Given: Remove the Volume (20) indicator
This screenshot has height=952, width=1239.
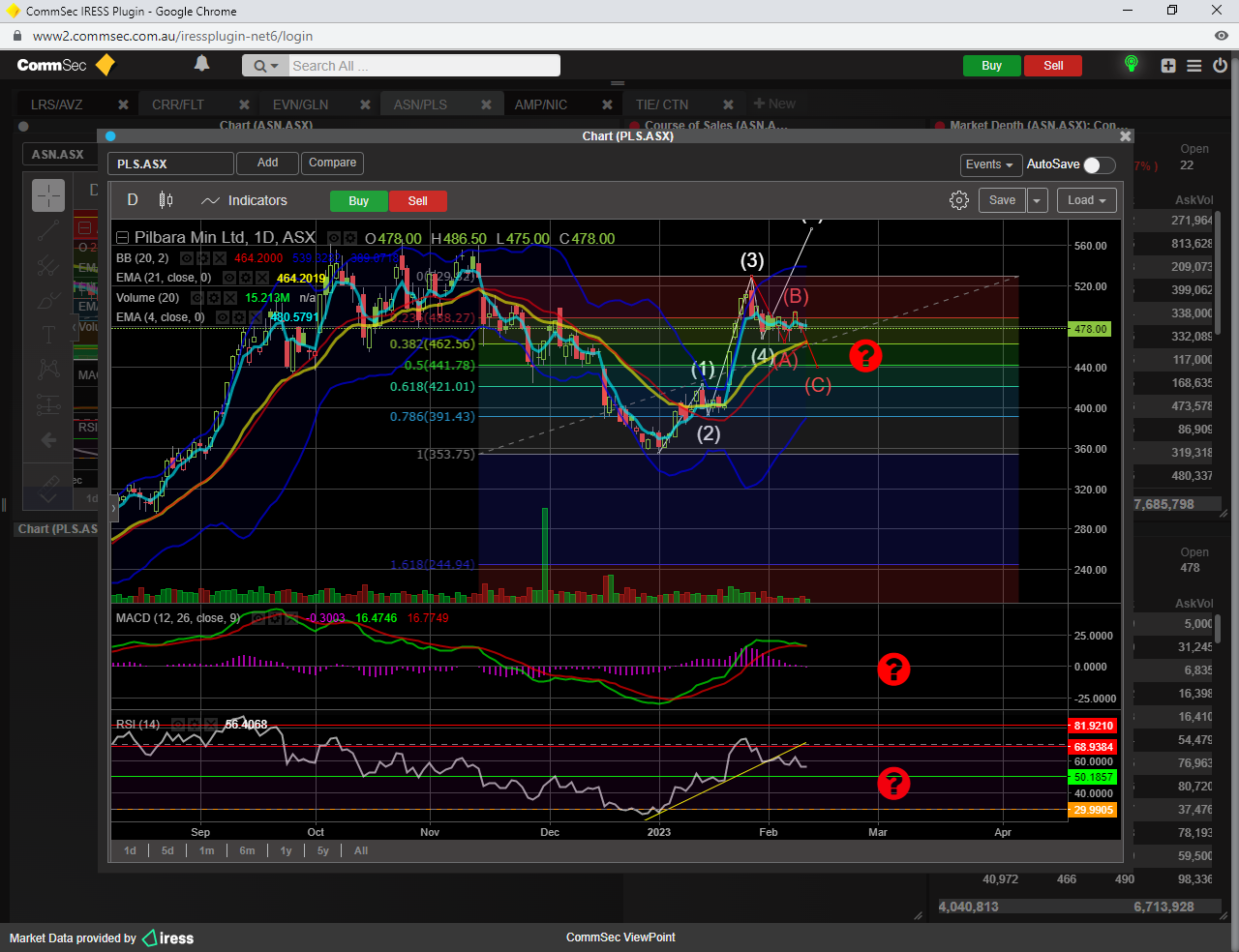Looking at the screenshot, I should (x=231, y=298).
